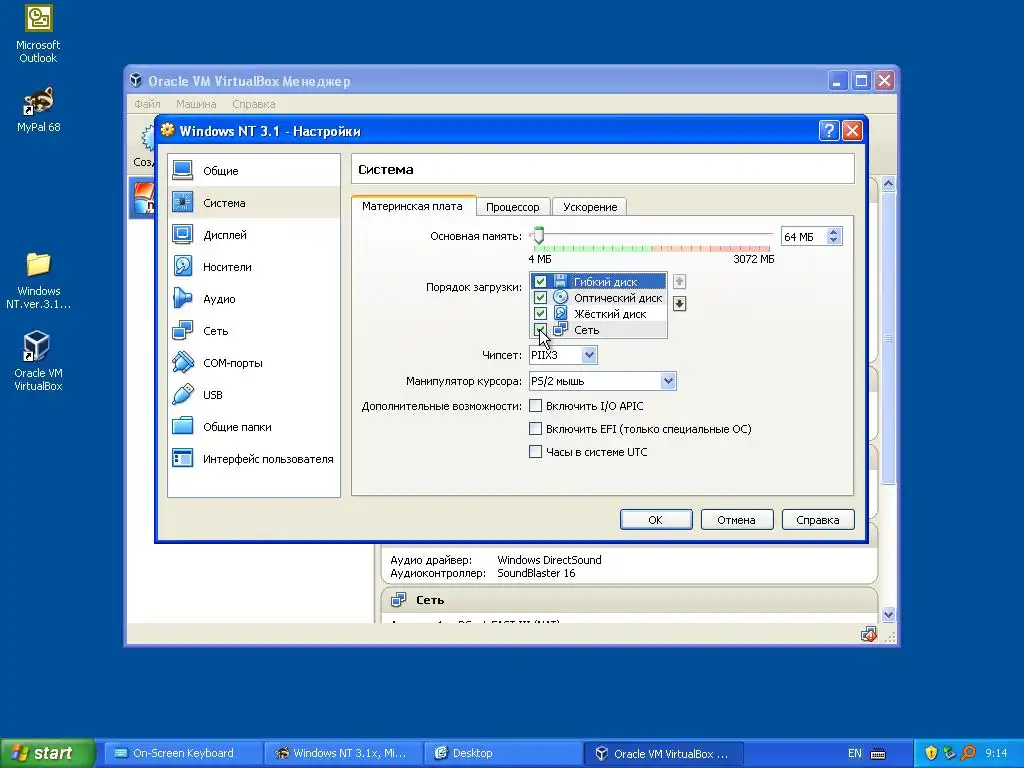This screenshot has height=768, width=1024.
Task: Move boot device down with arrow icon
Action: point(679,304)
